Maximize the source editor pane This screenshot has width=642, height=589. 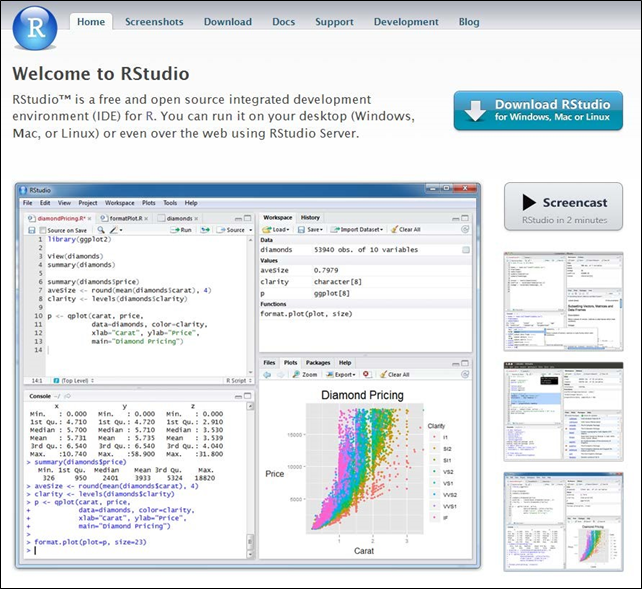[x=248, y=218]
